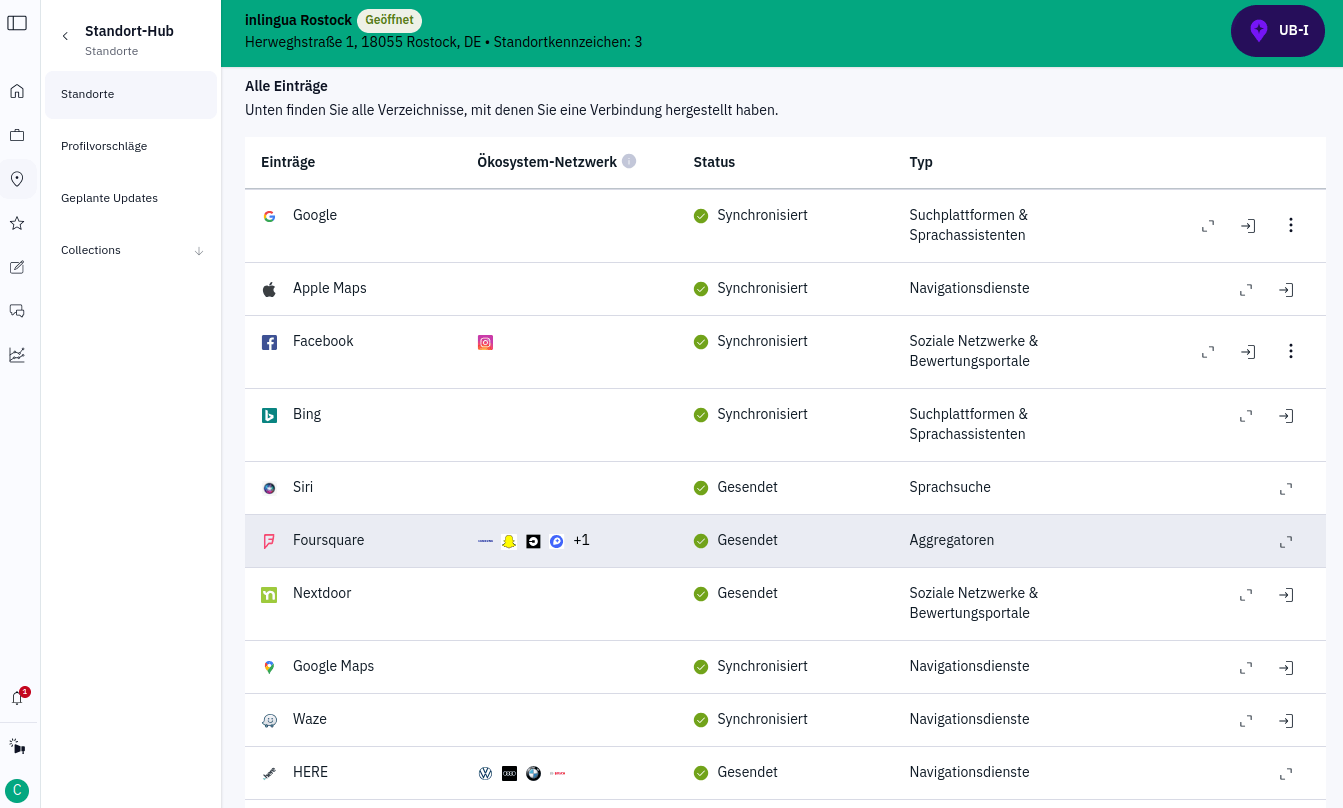The width and height of the screenshot is (1343, 808).
Task: Click the UB-I button in header
Action: point(1278,31)
